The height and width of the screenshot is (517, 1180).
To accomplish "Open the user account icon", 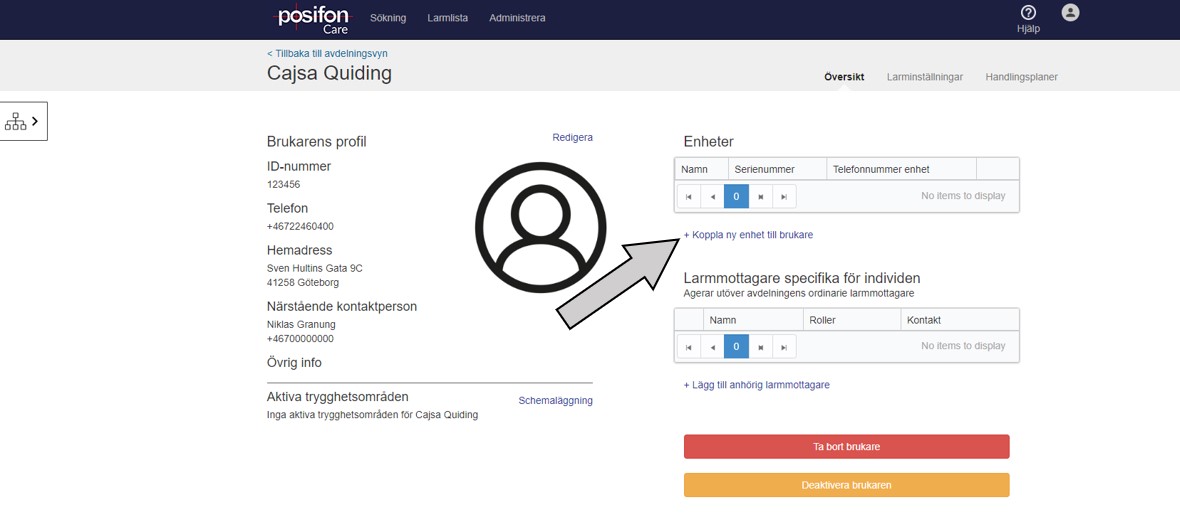I will (1071, 13).
